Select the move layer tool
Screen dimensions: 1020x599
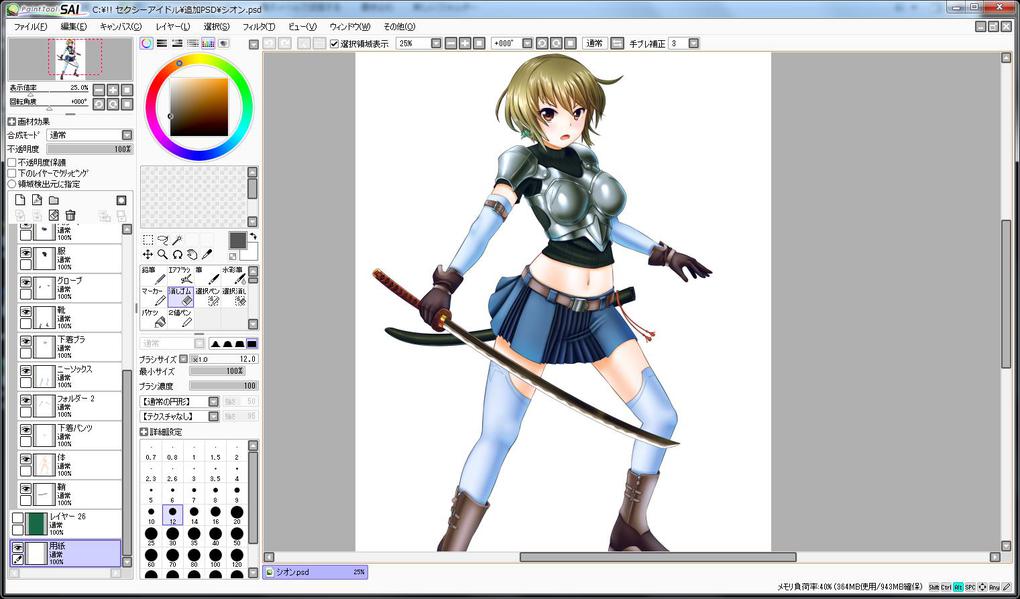[x=148, y=254]
